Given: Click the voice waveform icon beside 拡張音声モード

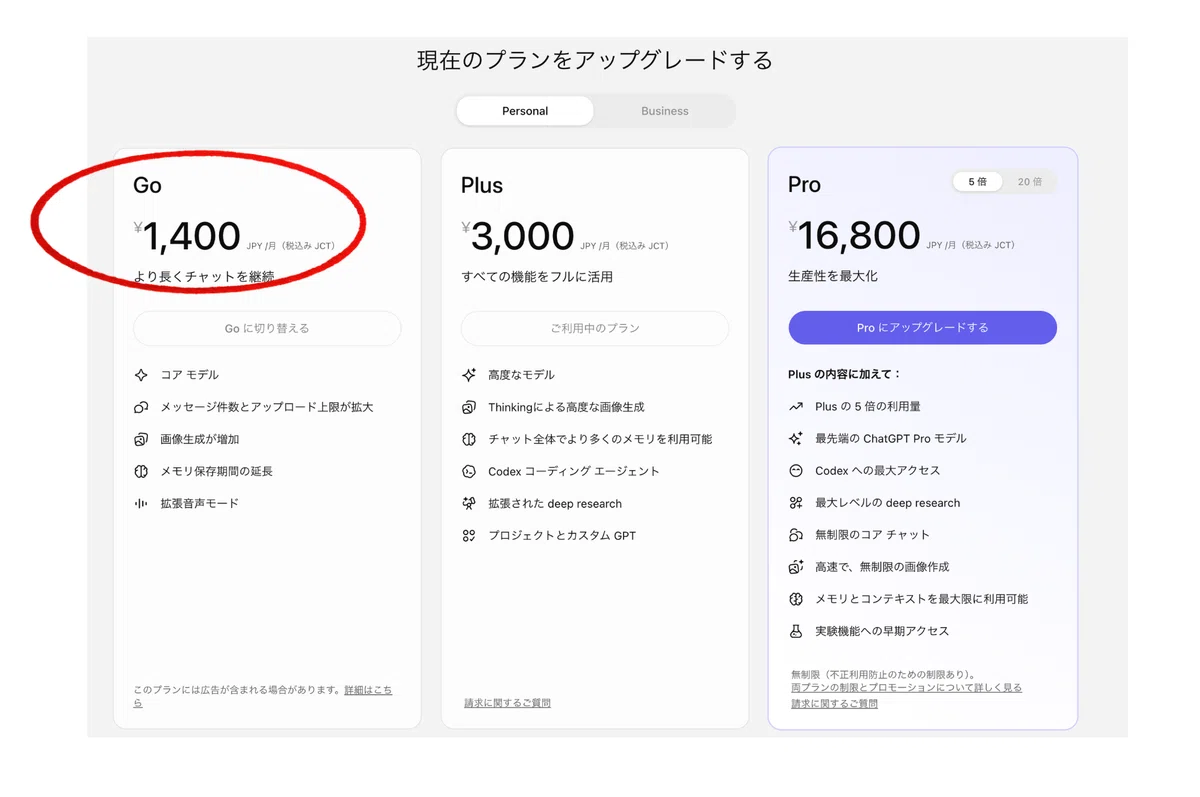Looking at the screenshot, I should (x=141, y=503).
